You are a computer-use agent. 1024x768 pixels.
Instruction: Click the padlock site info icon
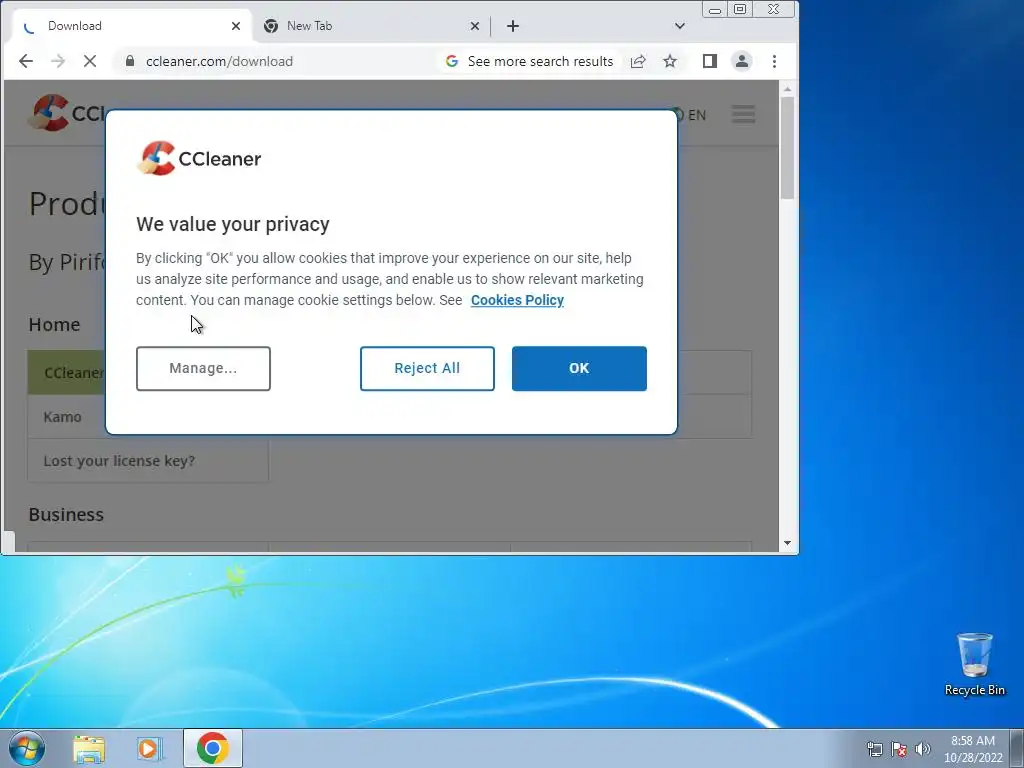click(x=130, y=61)
